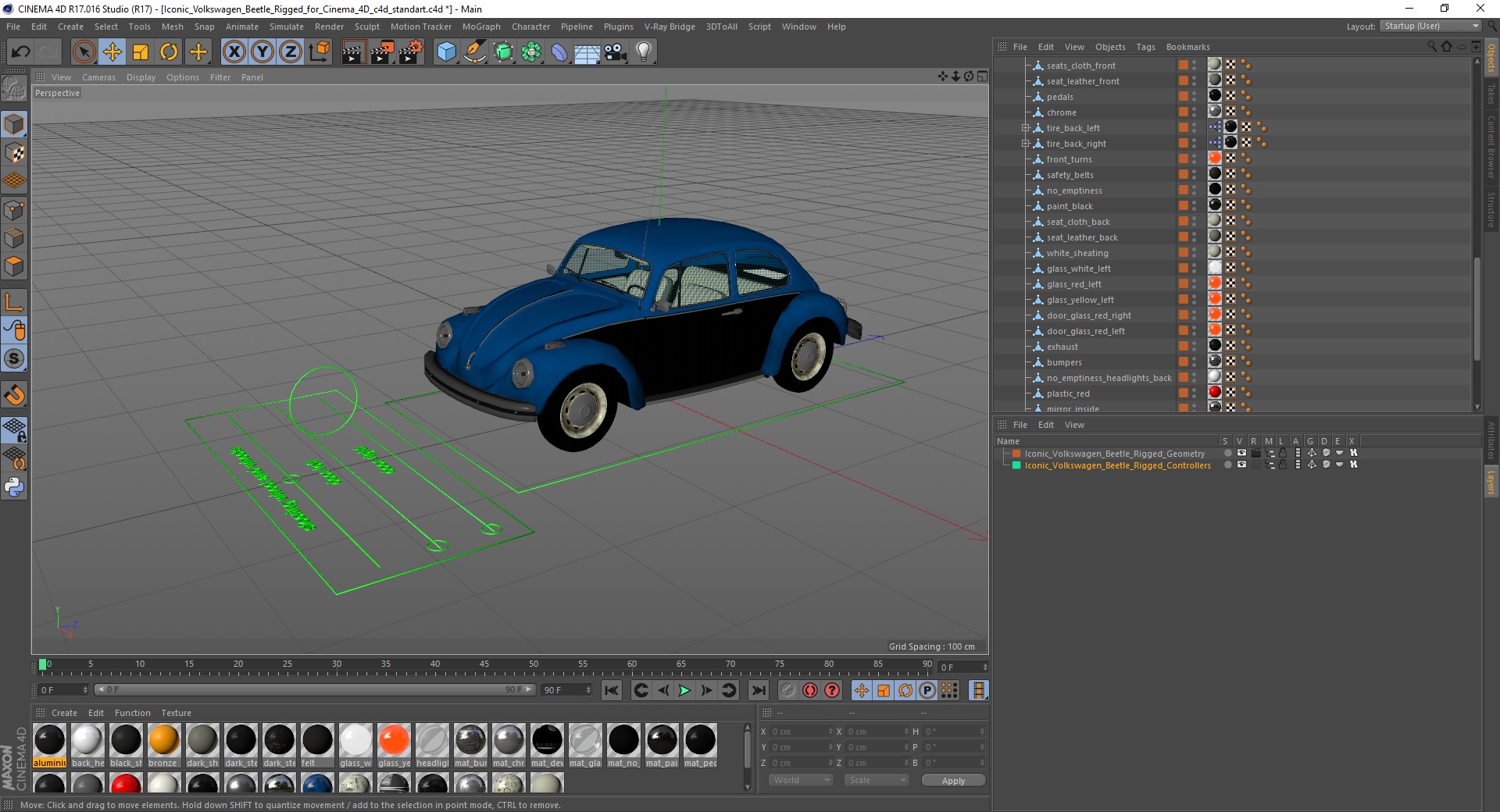This screenshot has height=812, width=1500.
Task: Open Edit Render Settings icon
Action: coord(411,52)
